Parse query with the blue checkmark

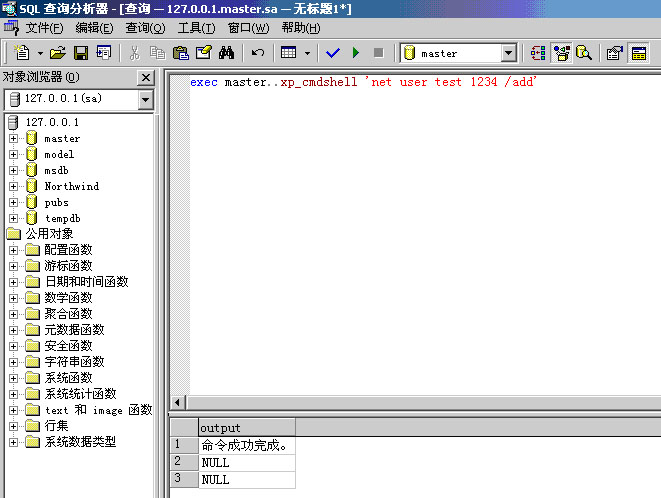333,53
